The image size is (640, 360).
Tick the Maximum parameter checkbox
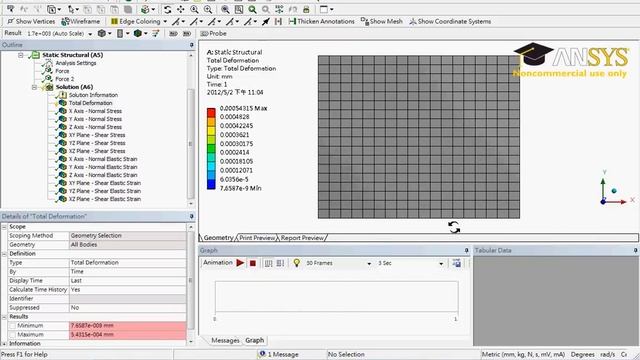coord(12,334)
